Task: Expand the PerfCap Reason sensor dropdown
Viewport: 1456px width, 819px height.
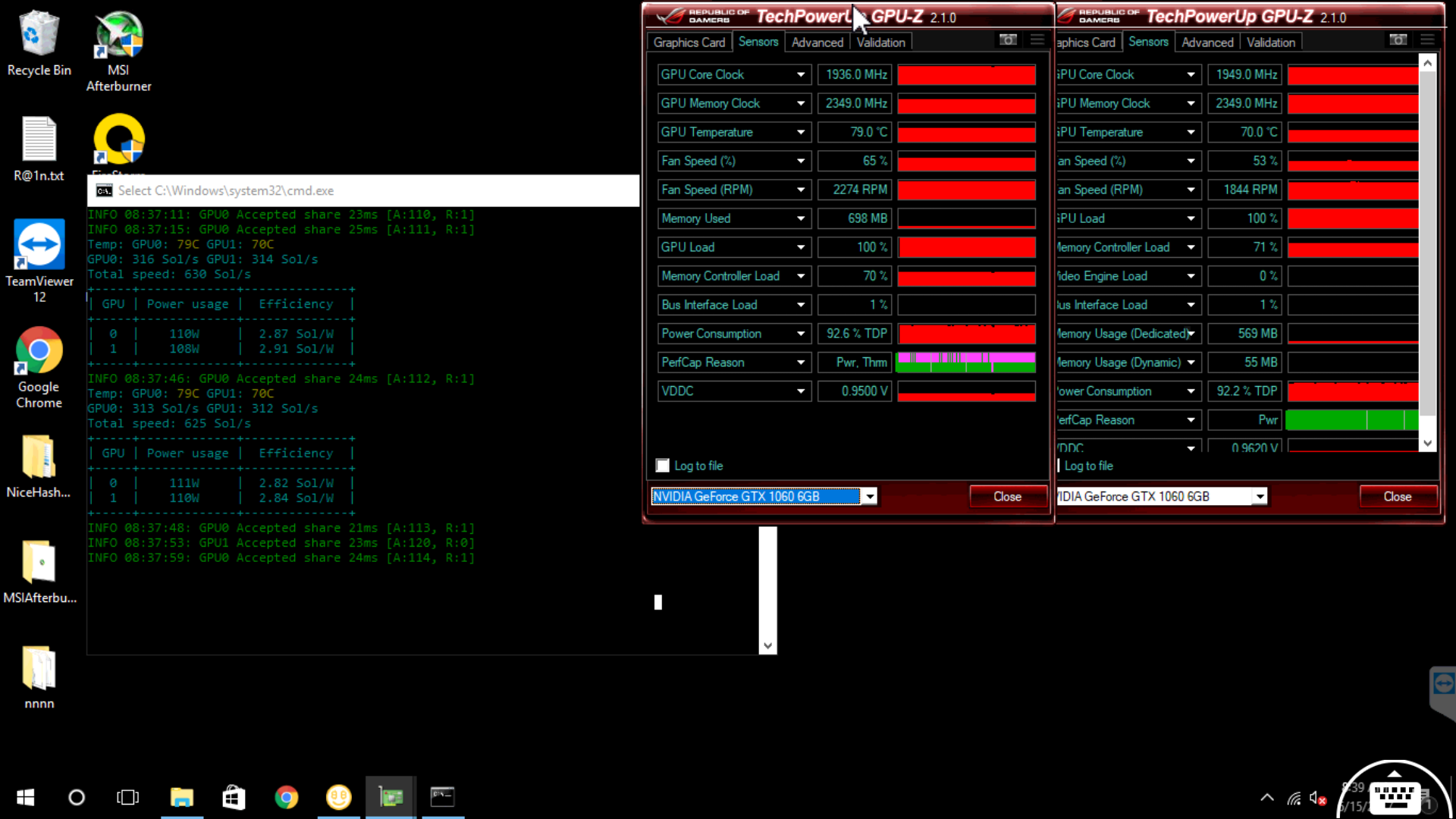Action: [x=801, y=362]
